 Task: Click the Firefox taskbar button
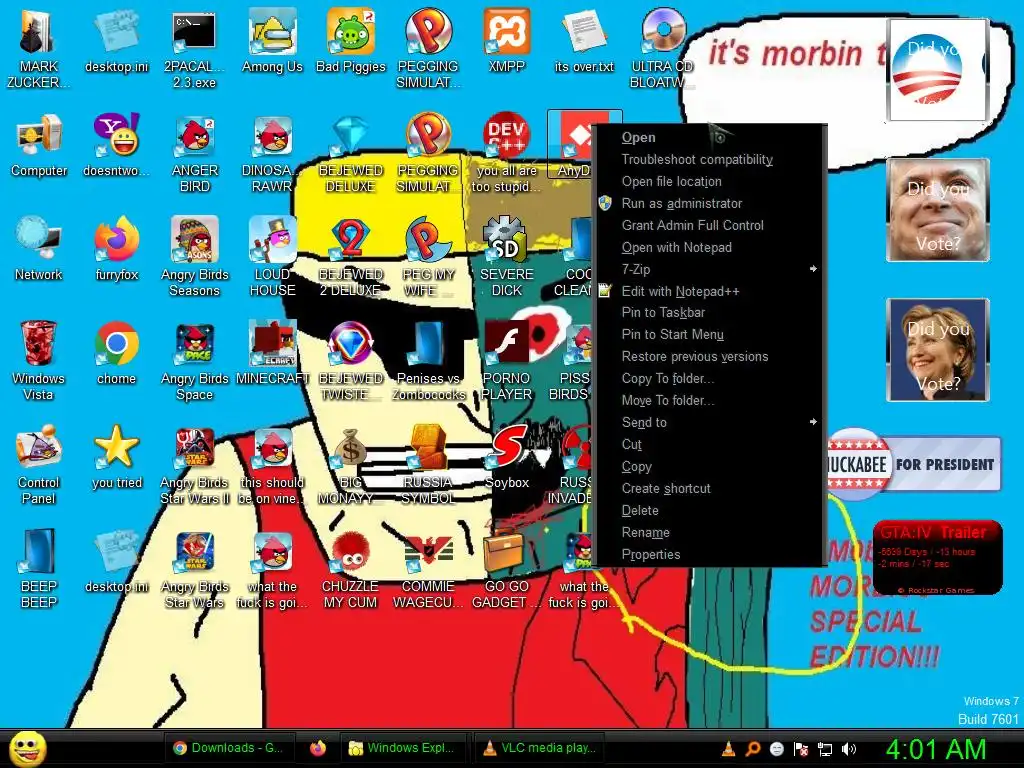[318, 748]
